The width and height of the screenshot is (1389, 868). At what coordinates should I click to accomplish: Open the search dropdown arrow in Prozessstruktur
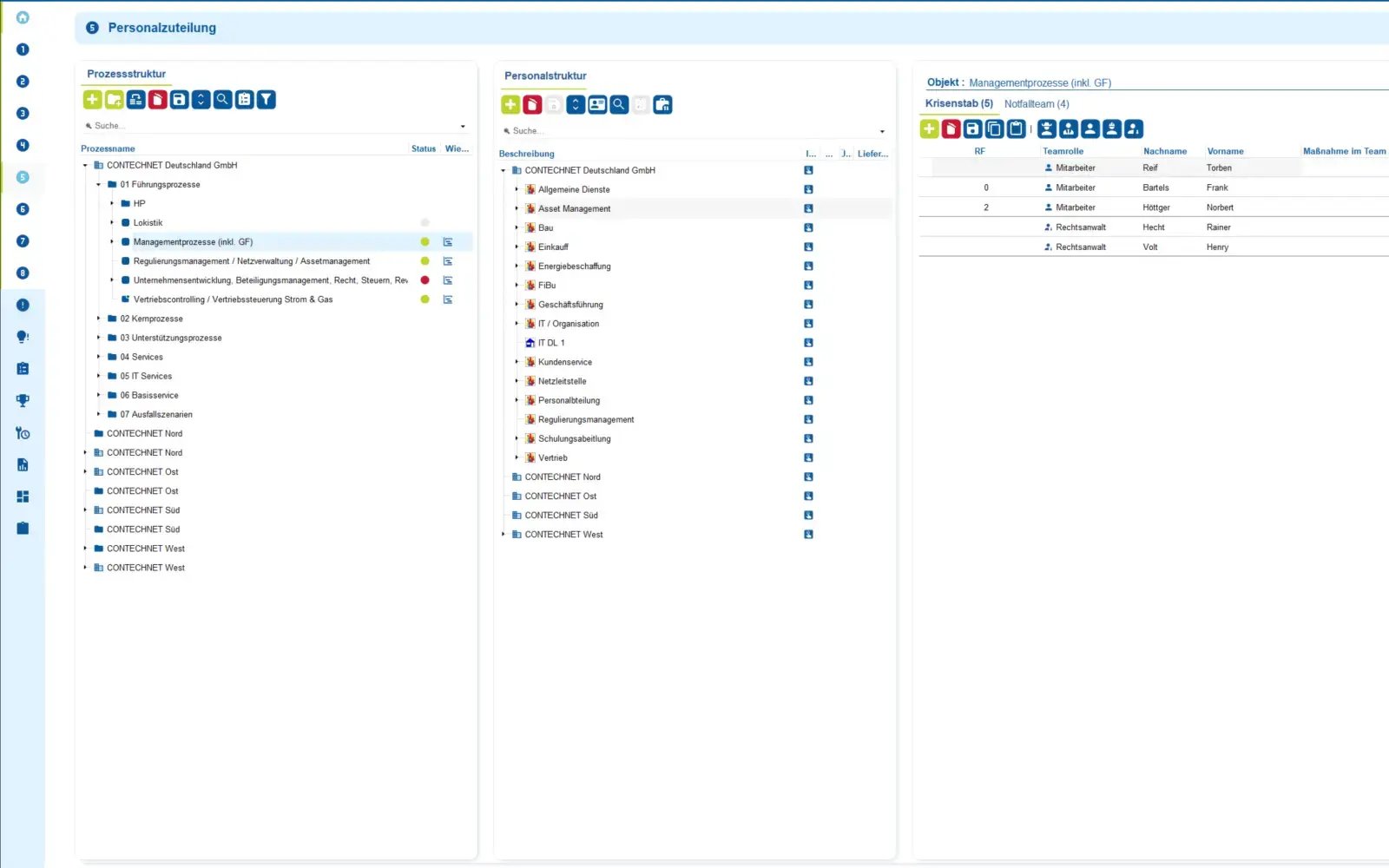463,126
